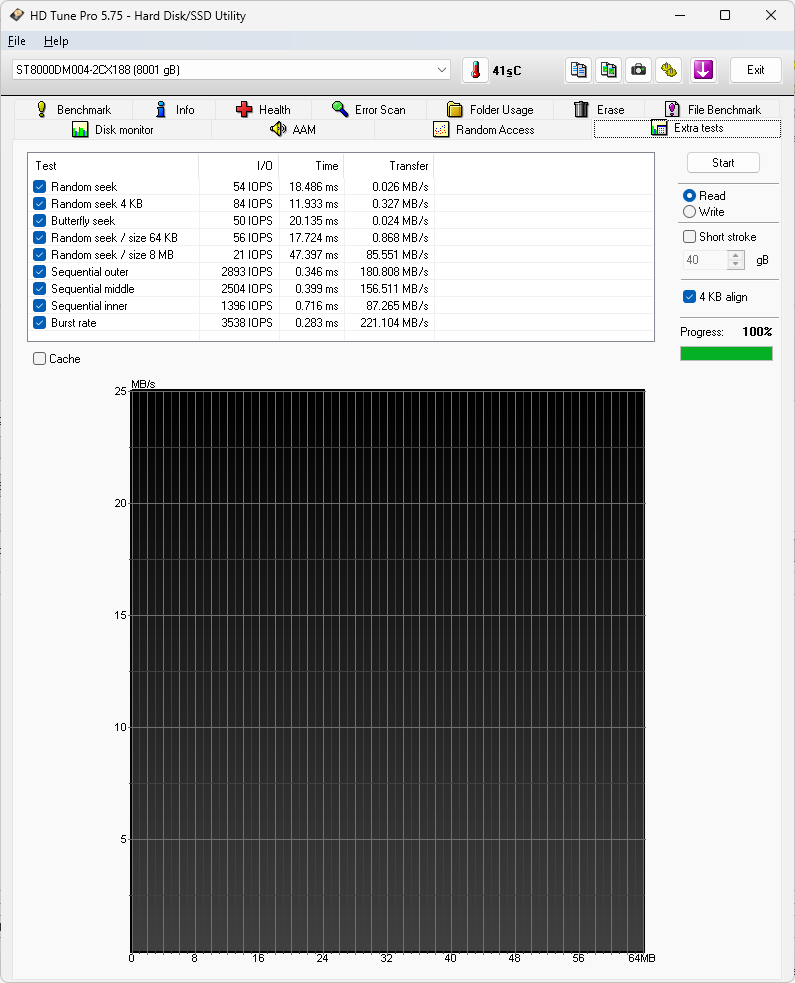Select the Read radio button
Screen dimensions: 795x983
tap(689, 196)
